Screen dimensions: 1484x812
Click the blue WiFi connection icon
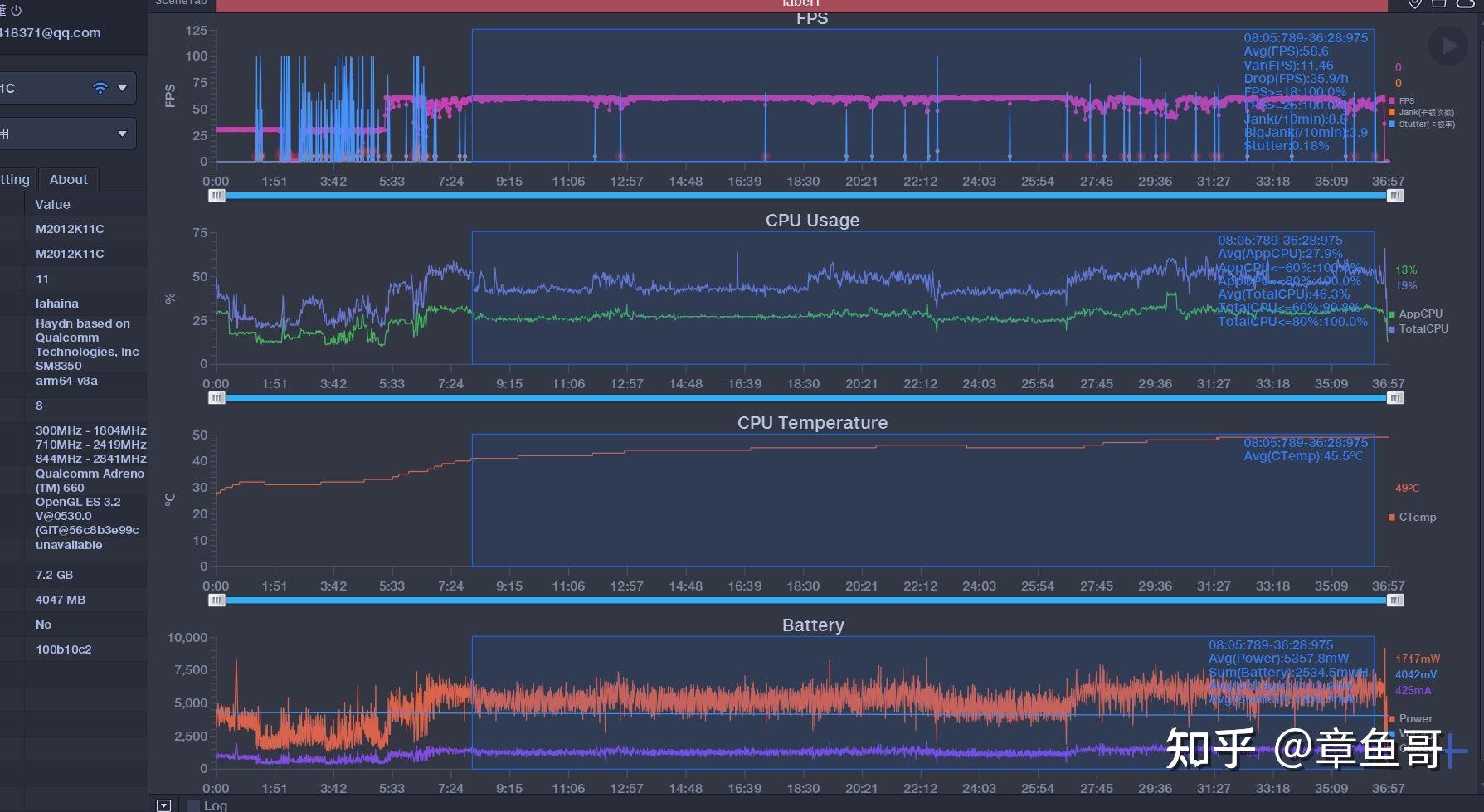100,88
